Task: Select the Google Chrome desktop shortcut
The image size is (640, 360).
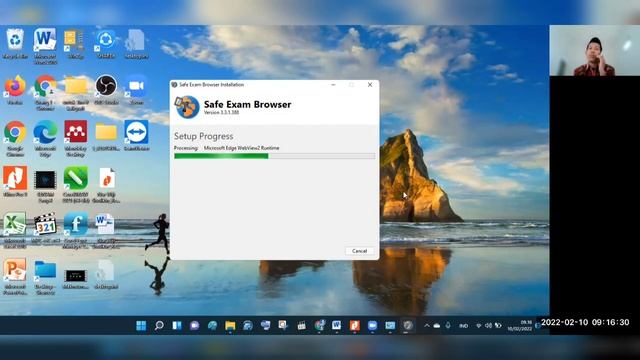Action: tap(15, 138)
